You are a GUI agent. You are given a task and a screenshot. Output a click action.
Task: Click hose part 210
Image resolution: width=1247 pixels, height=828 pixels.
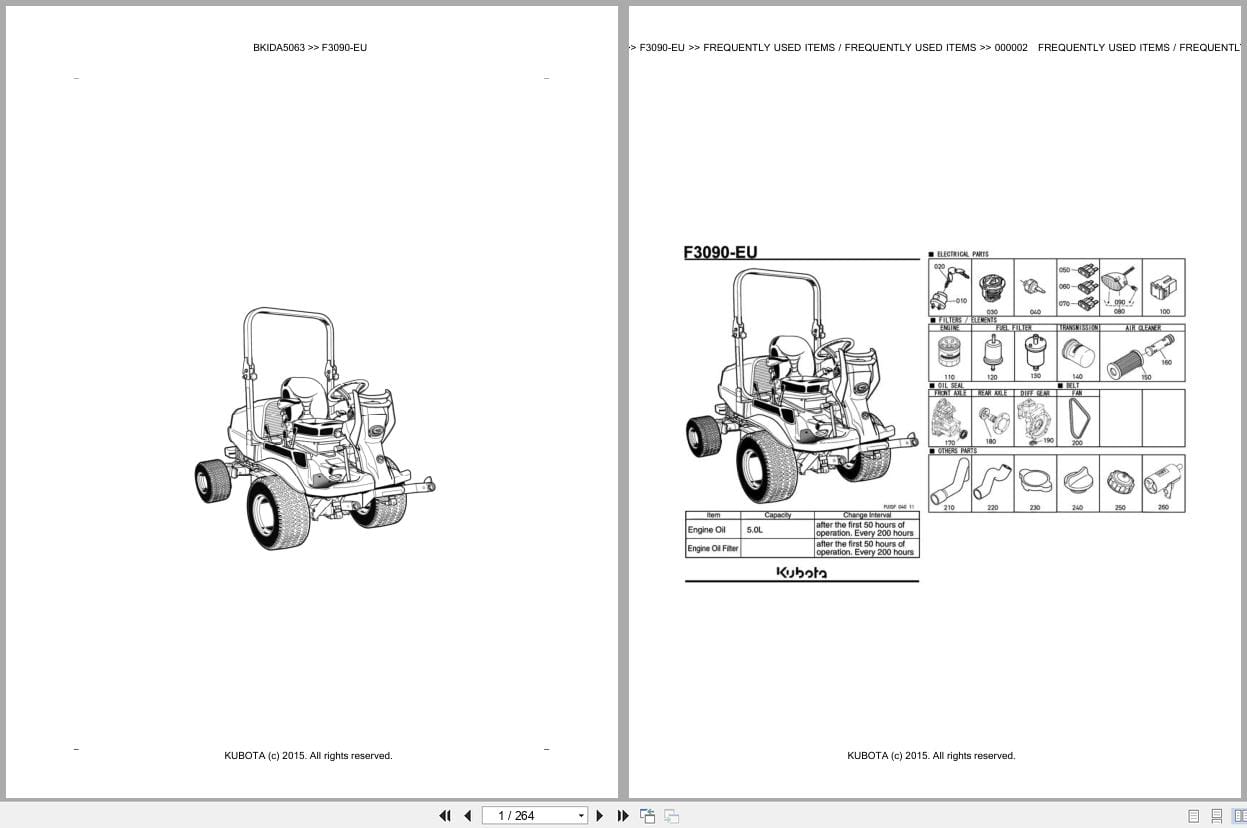click(x=949, y=484)
